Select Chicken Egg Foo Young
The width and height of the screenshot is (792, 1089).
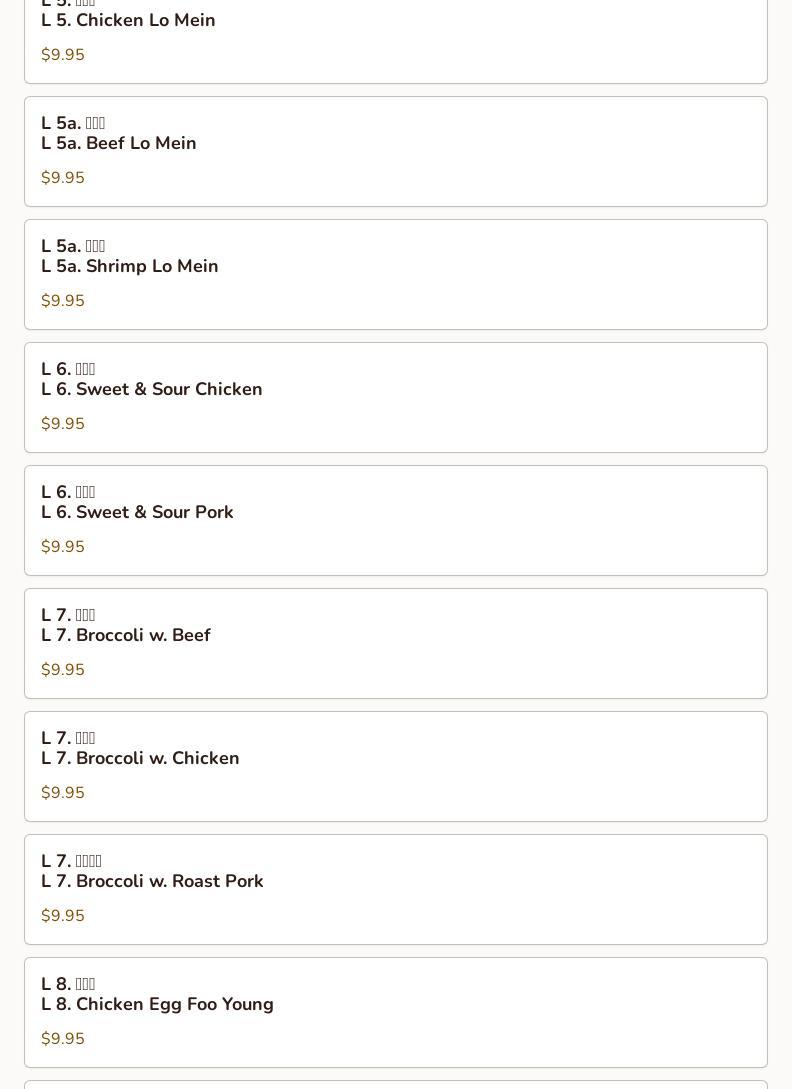pyautogui.click(x=157, y=1005)
